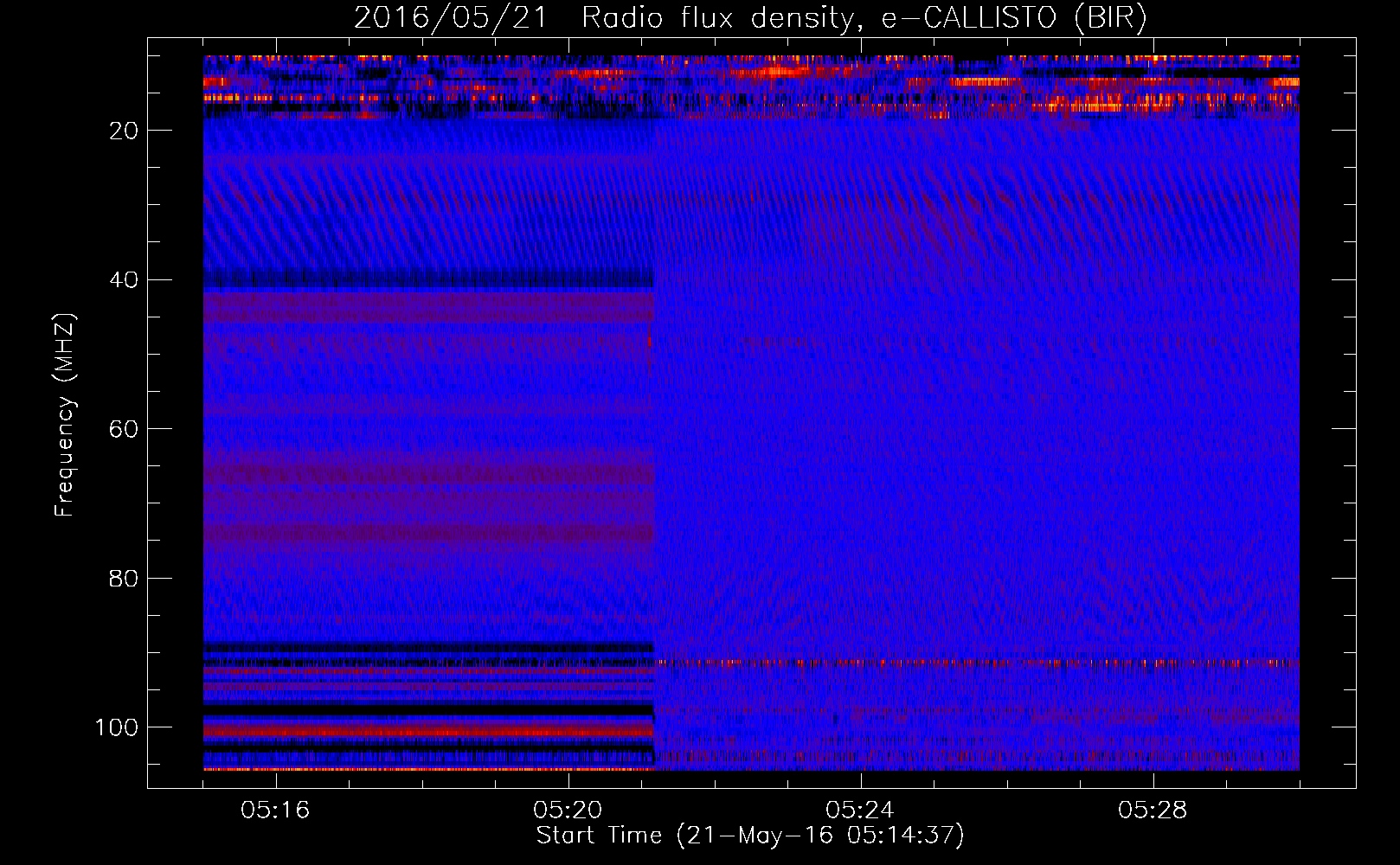Click the '20' frequency tick label

(124, 131)
